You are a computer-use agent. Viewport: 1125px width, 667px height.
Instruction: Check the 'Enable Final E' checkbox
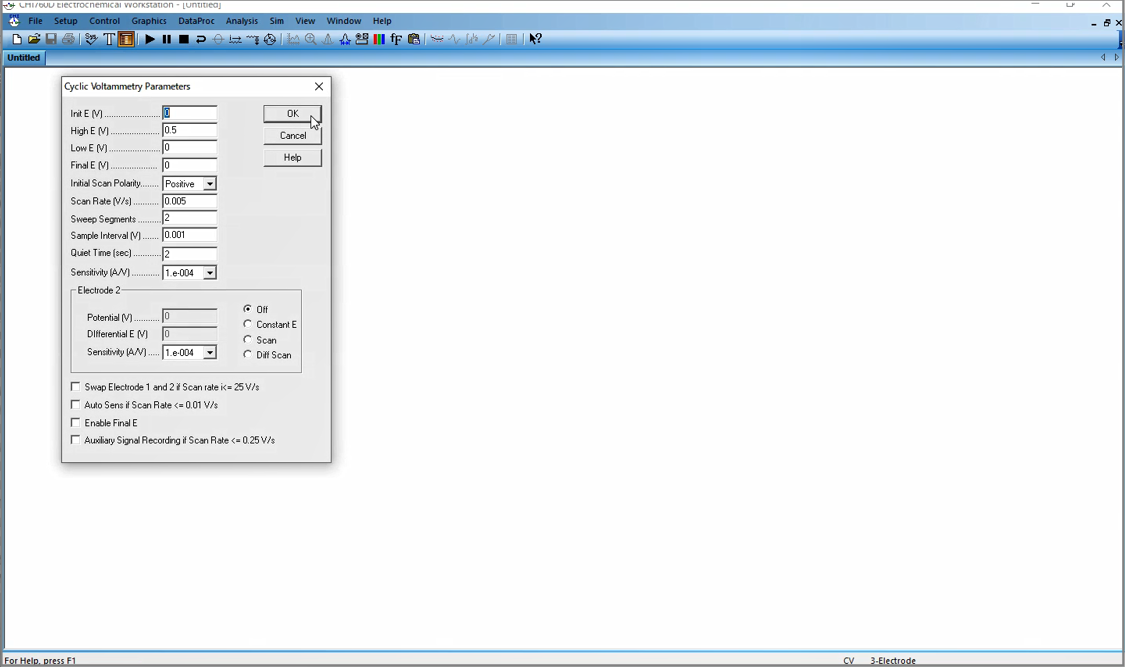pyautogui.click(x=76, y=423)
